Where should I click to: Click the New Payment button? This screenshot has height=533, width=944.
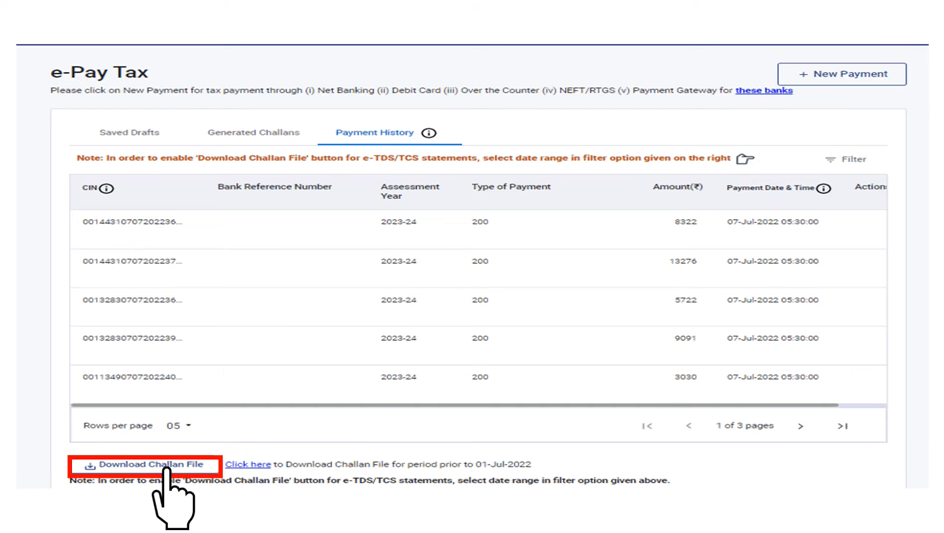tap(841, 74)
